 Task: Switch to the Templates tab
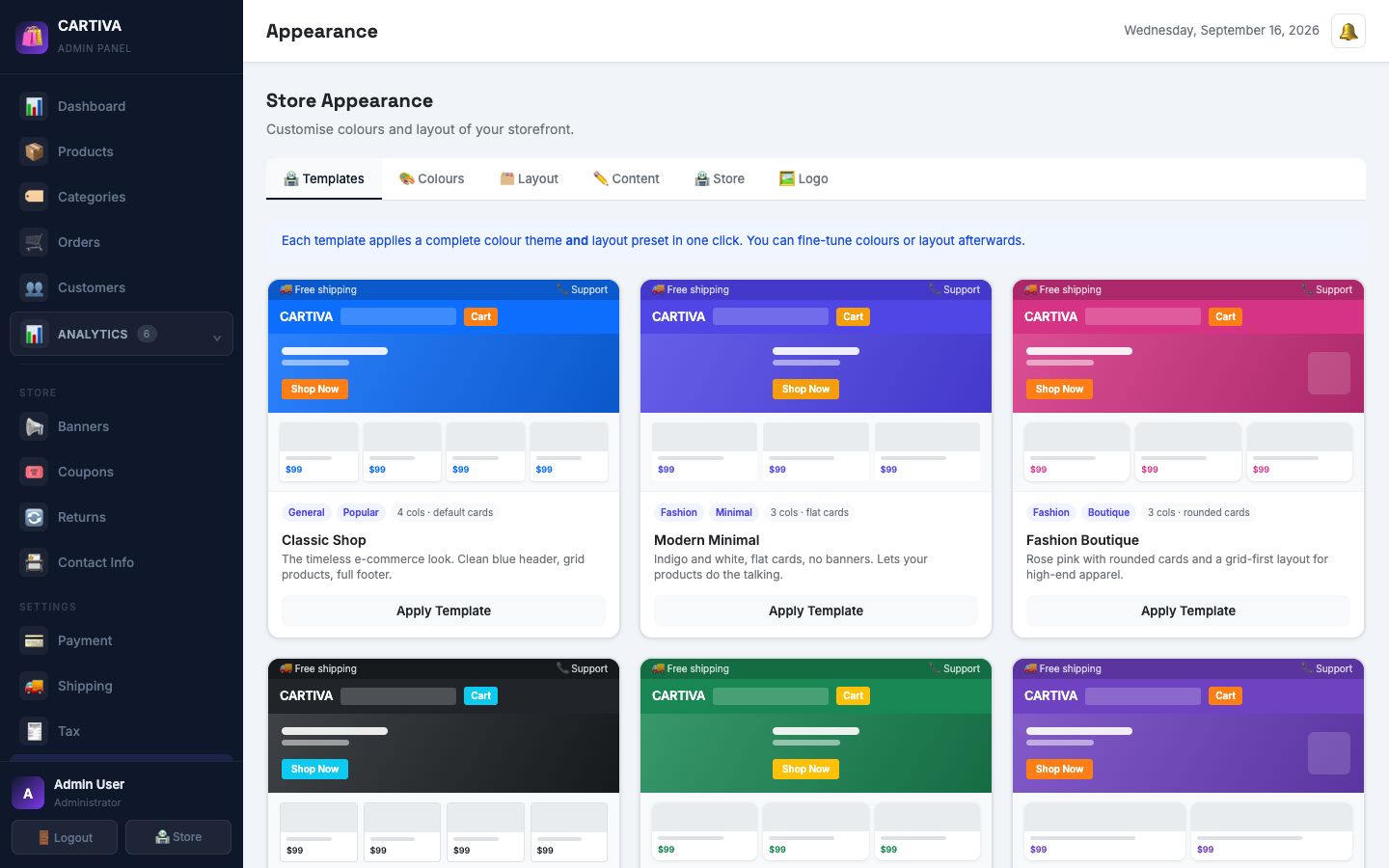point(324,178)
